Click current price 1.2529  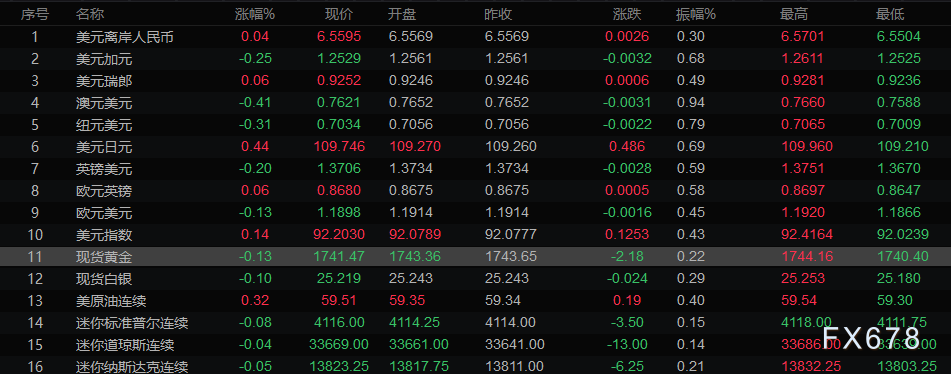click(338, 58)
